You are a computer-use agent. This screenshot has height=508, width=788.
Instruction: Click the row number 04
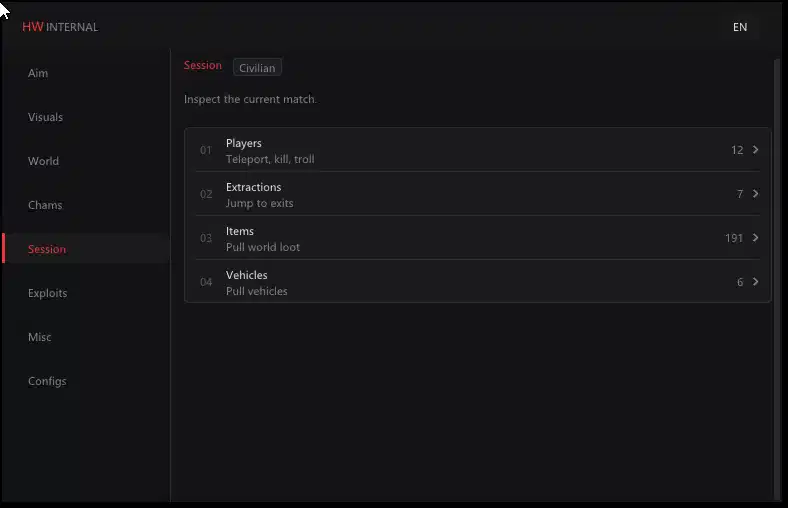tap(206, 282)
